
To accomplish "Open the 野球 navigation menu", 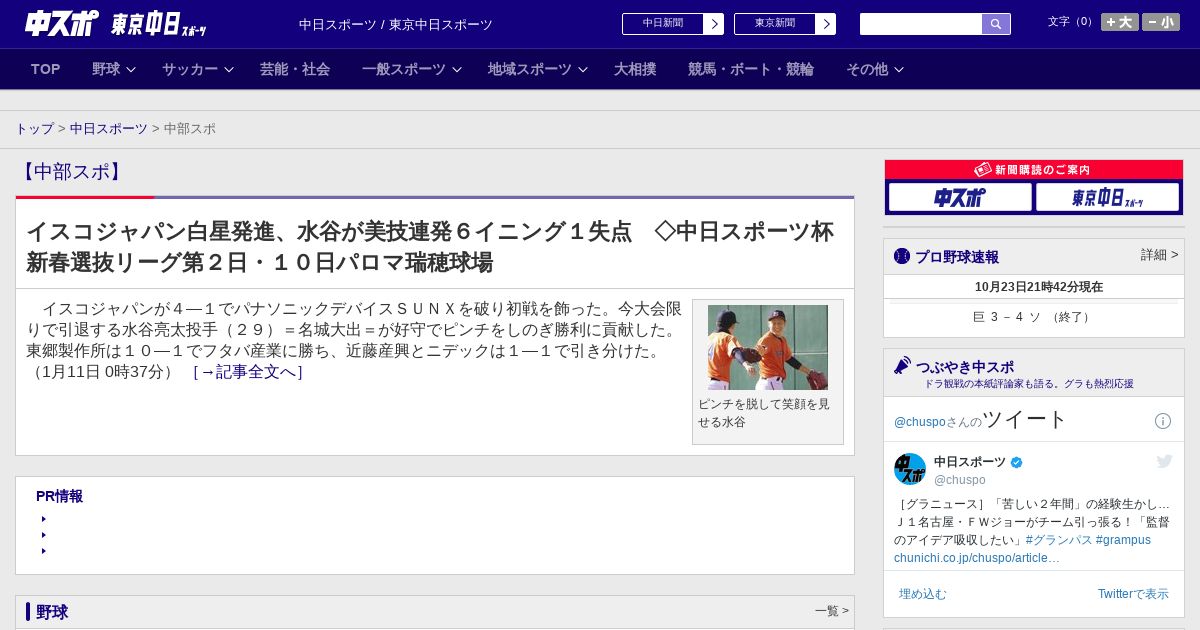I will [x=106, y=69].
